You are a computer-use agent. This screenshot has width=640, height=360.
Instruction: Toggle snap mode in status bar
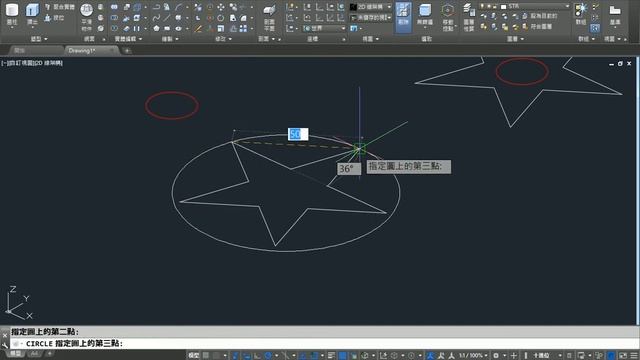[216, 356]
